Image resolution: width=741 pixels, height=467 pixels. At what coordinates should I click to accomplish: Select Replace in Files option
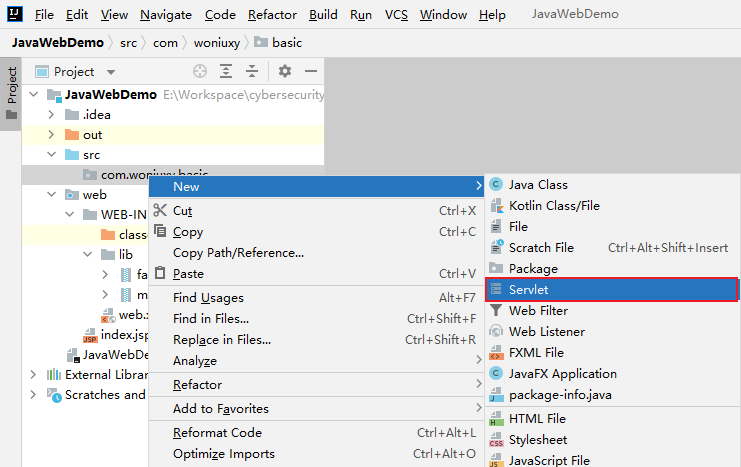pos(316,339)
